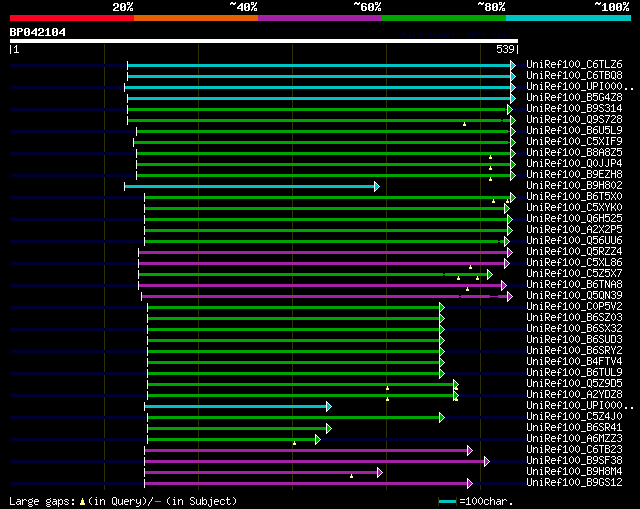The width and height of the screenshot is (640, 509).
Task: Open hit UniRef100_C5Z4J0
Action: (574, 417)
